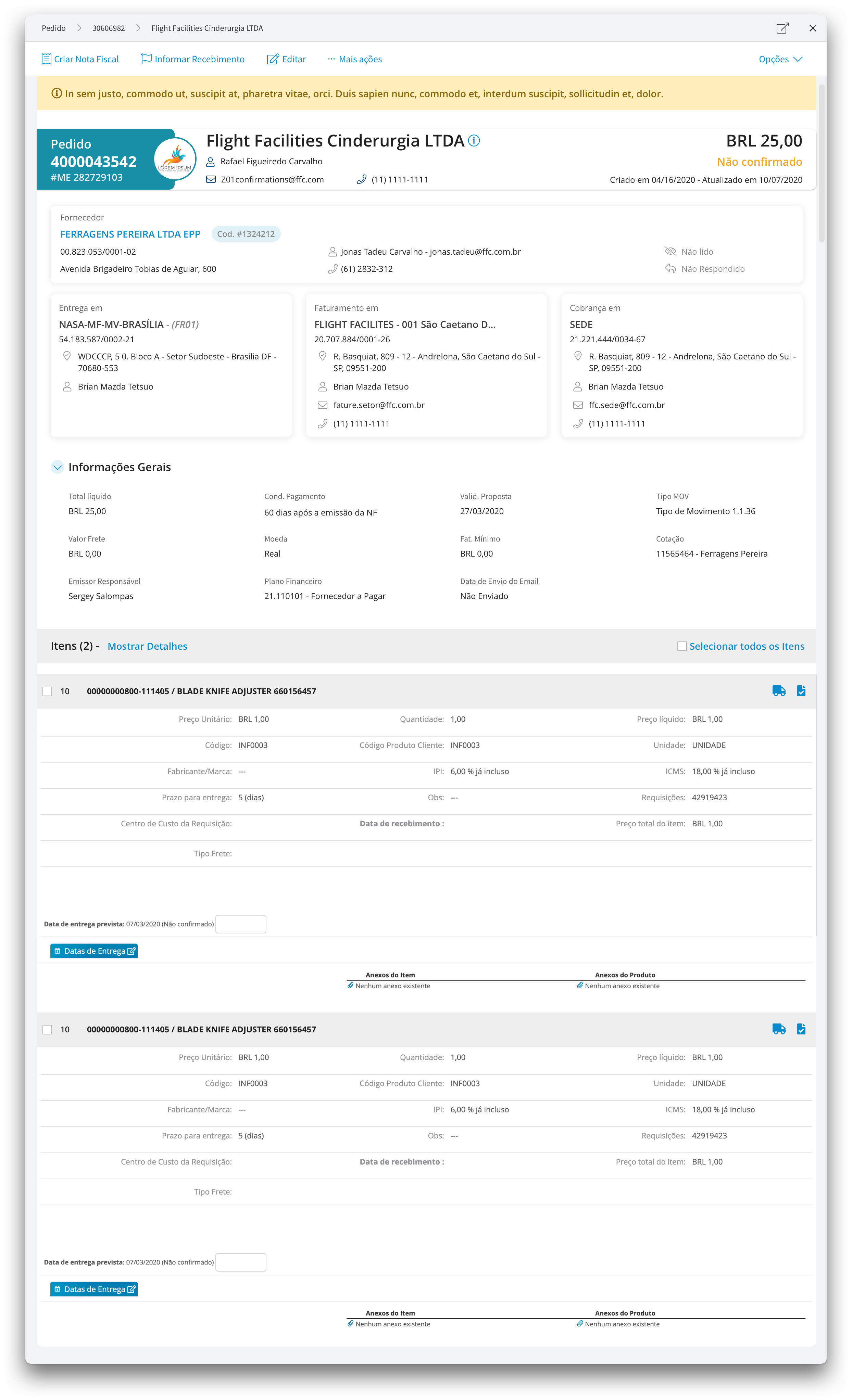The height and width of the screenshot is (1400, 852).
Task: Click the truck icon on second item
Action: [779, 1029]
